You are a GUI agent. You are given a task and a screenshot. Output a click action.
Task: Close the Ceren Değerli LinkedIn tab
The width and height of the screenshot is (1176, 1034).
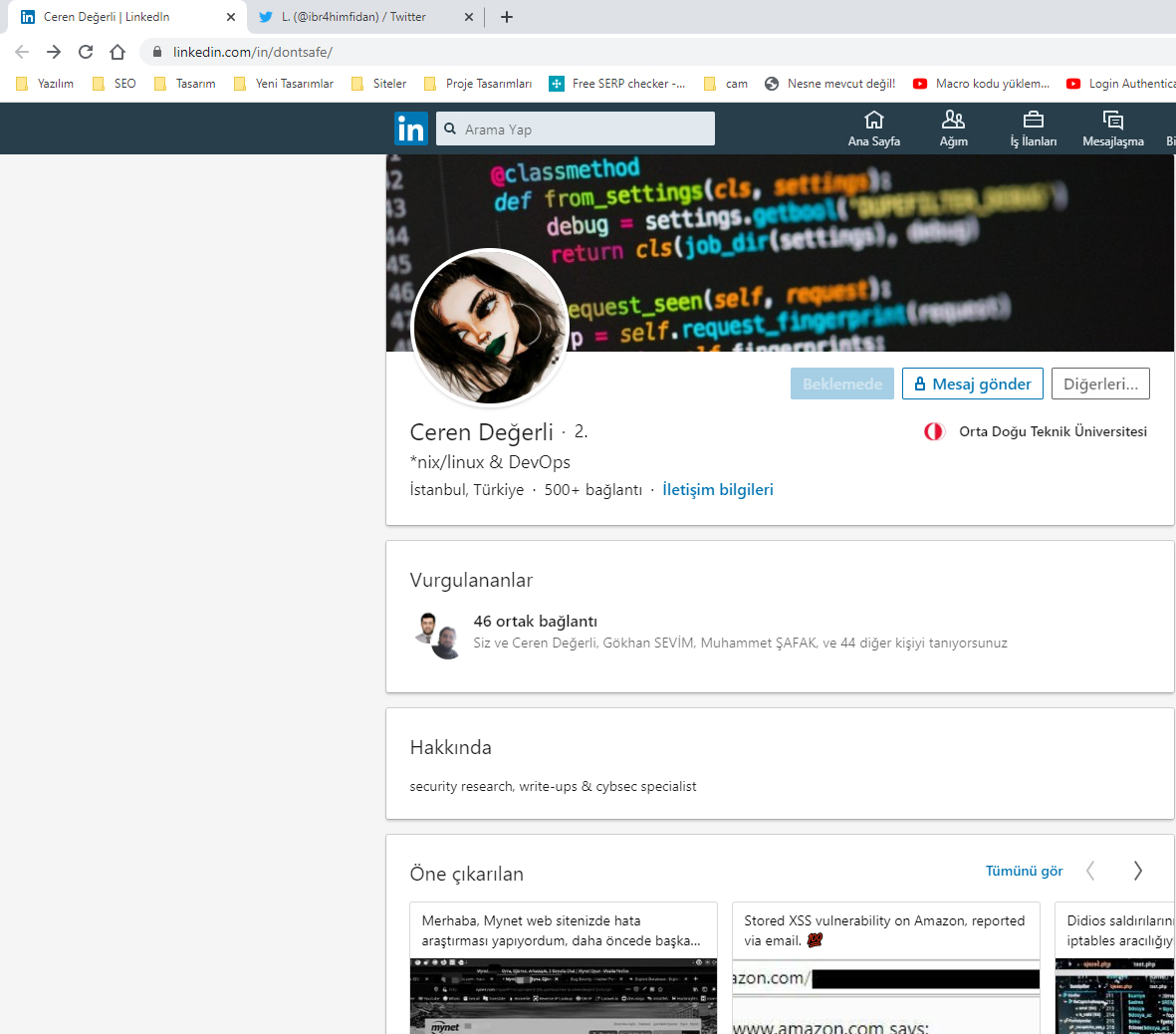(x=231, y=17)
